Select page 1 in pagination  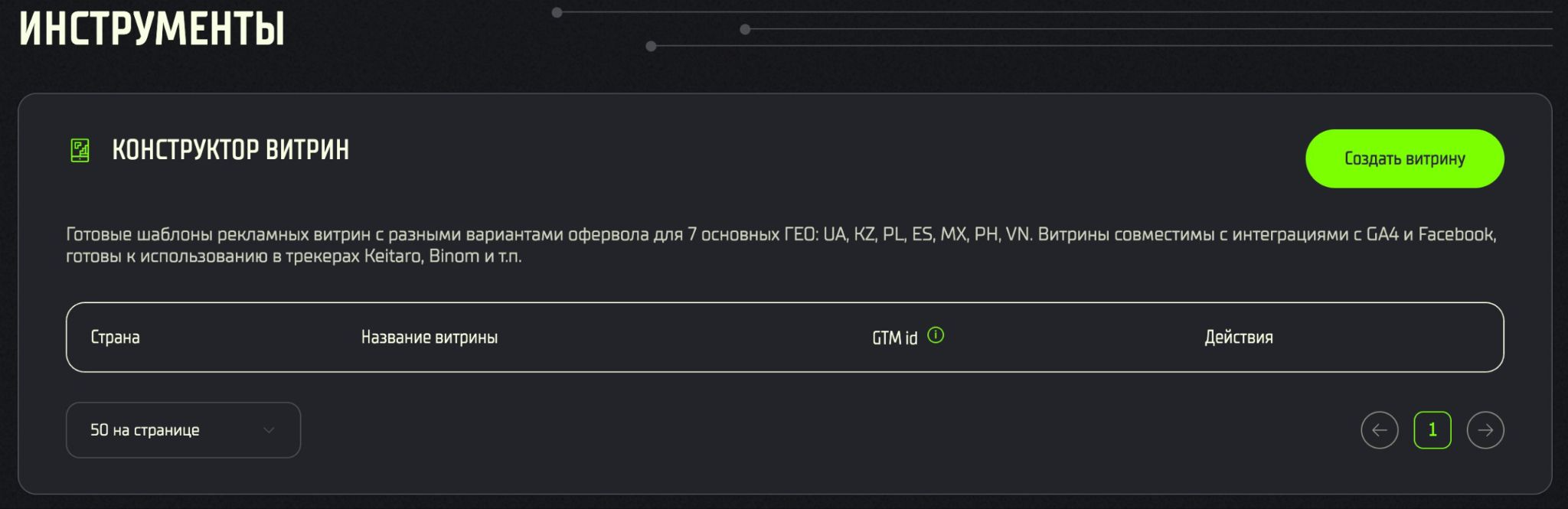click(1432, 430)
